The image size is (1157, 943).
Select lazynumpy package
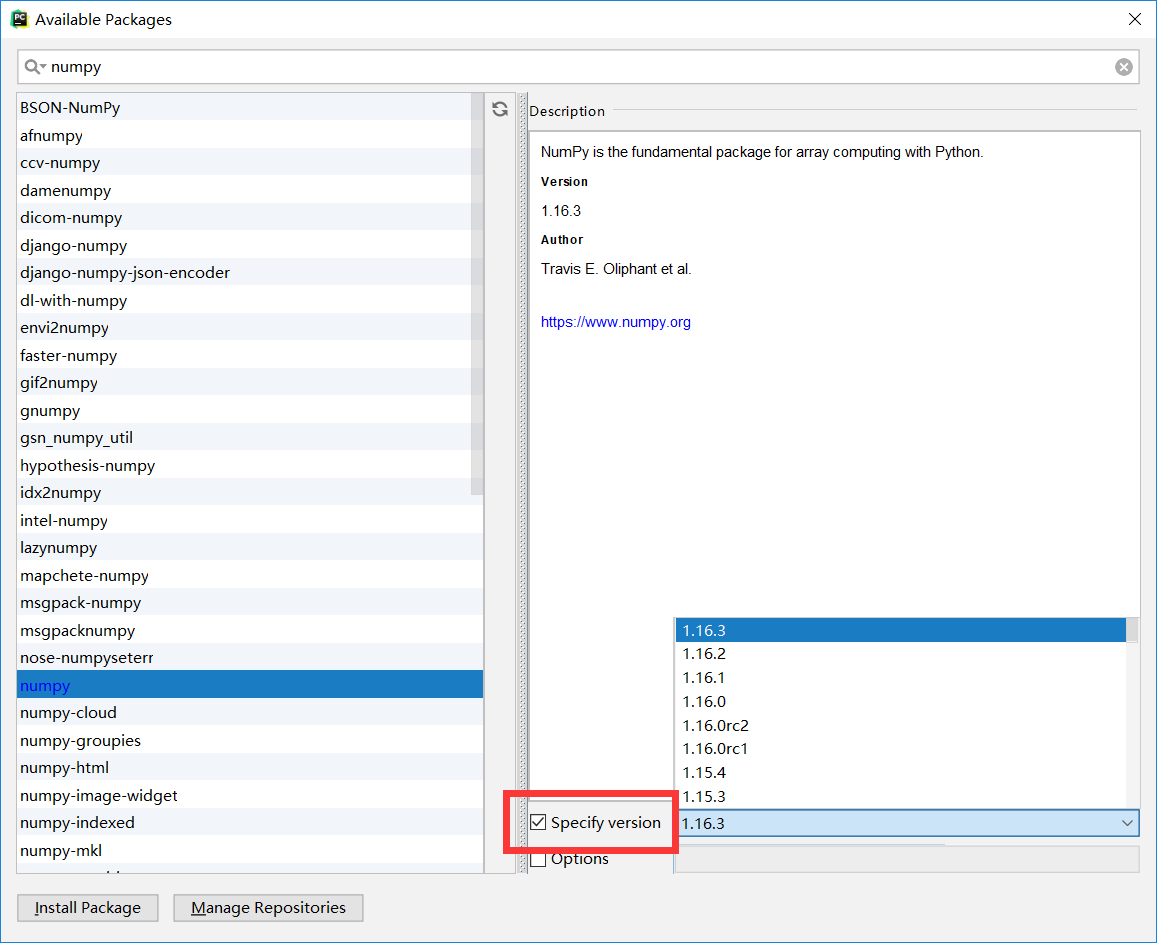[x=250, y=548]
